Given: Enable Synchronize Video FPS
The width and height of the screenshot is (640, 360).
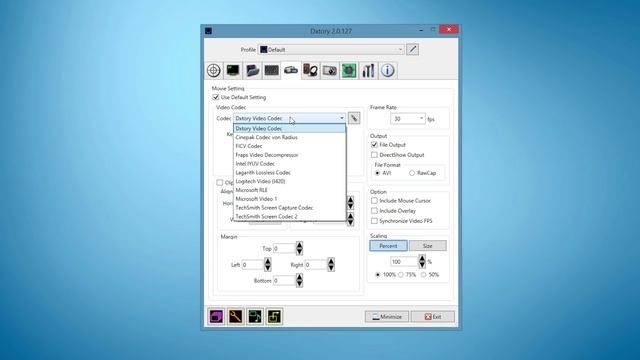Looking at the screenshot, I should 374,221.
